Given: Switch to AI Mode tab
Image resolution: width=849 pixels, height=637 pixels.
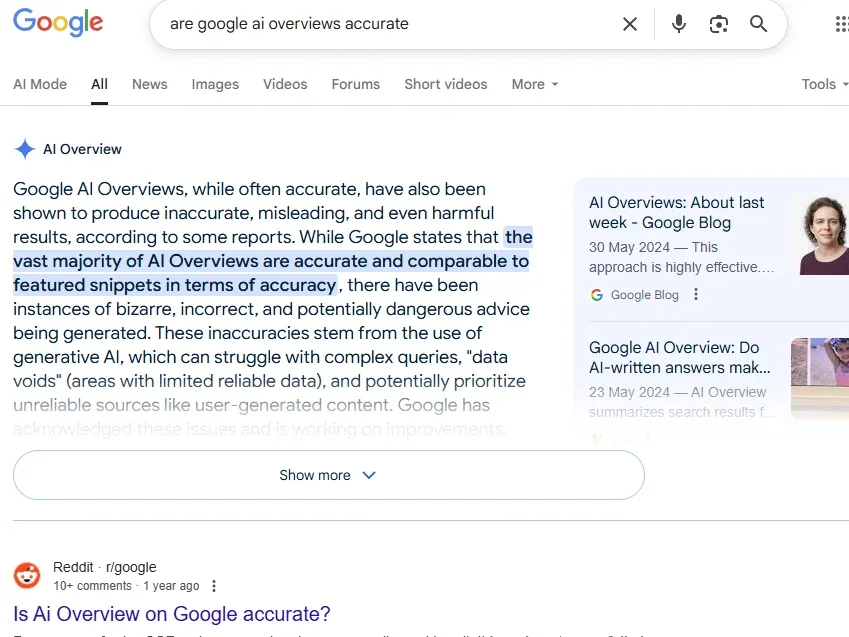Looking at the screenshot, I should coord(40,84).
